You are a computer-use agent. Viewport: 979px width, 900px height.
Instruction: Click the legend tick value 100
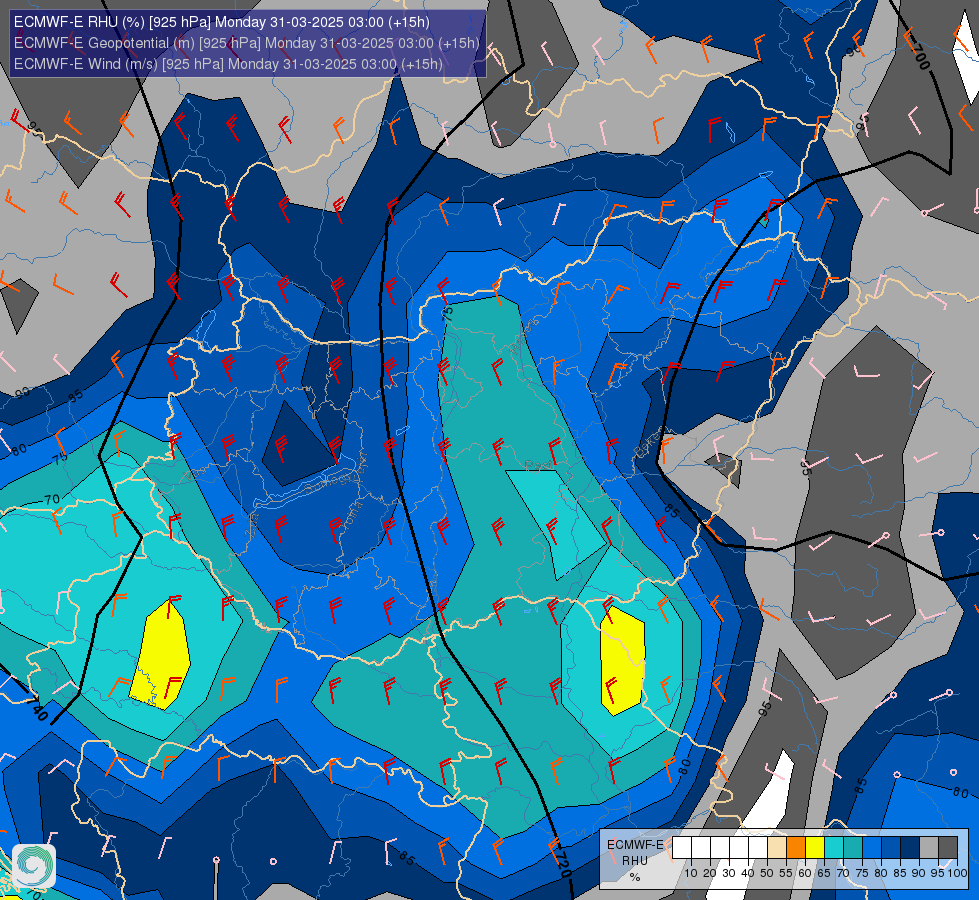coord(958,873)
